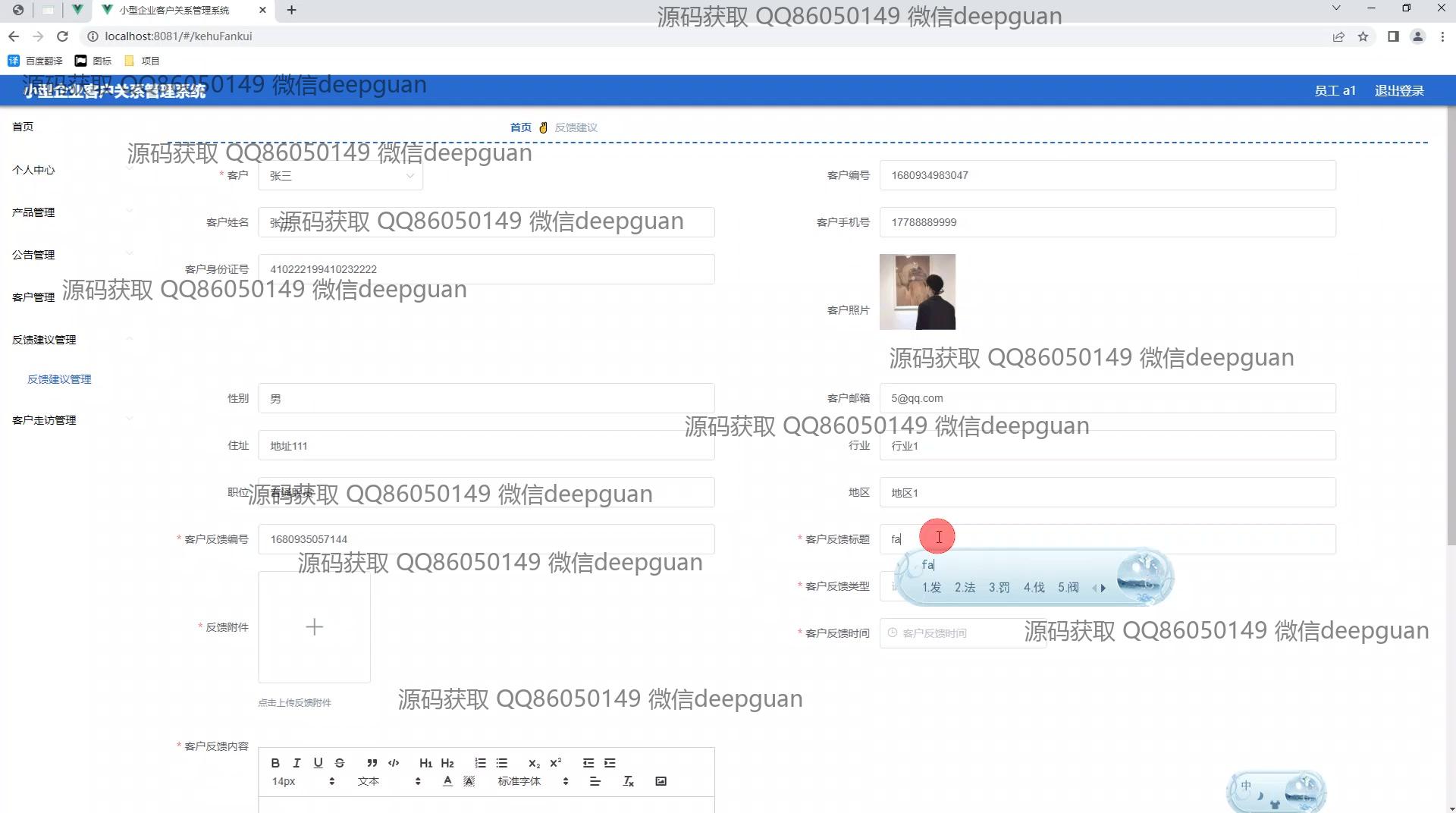Screen dimensions: 1456x813
Task: Toggle bold formatting in the editor
Action: [275, 763]
